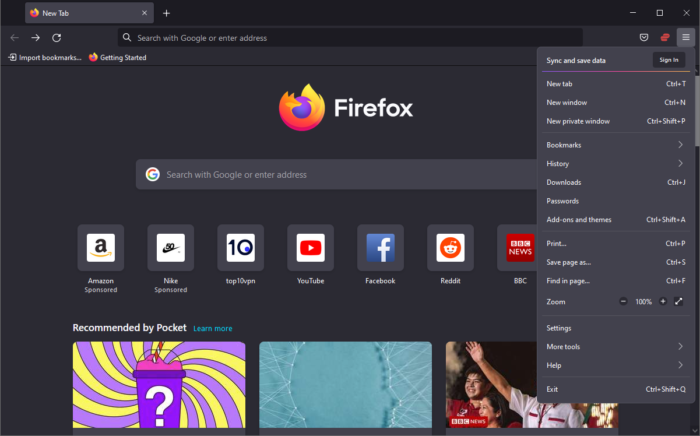Click the red extension icon in toolbar
The image size is (700, 436).
coord(665,37)
